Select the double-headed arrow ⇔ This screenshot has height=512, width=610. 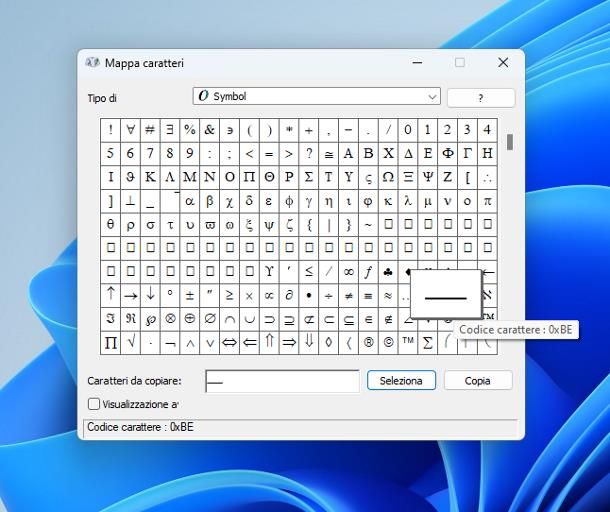pyautogui.click(x=229, y=342)
